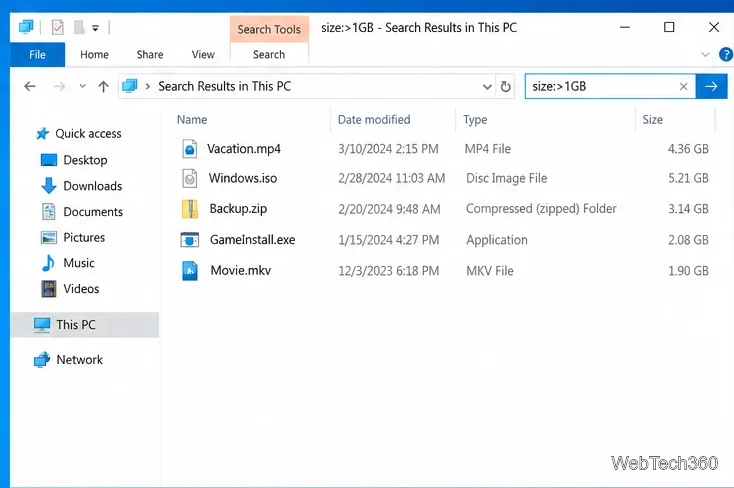
Task: Select the GameInstall.exe file name
Action: [x=253, y=240]
